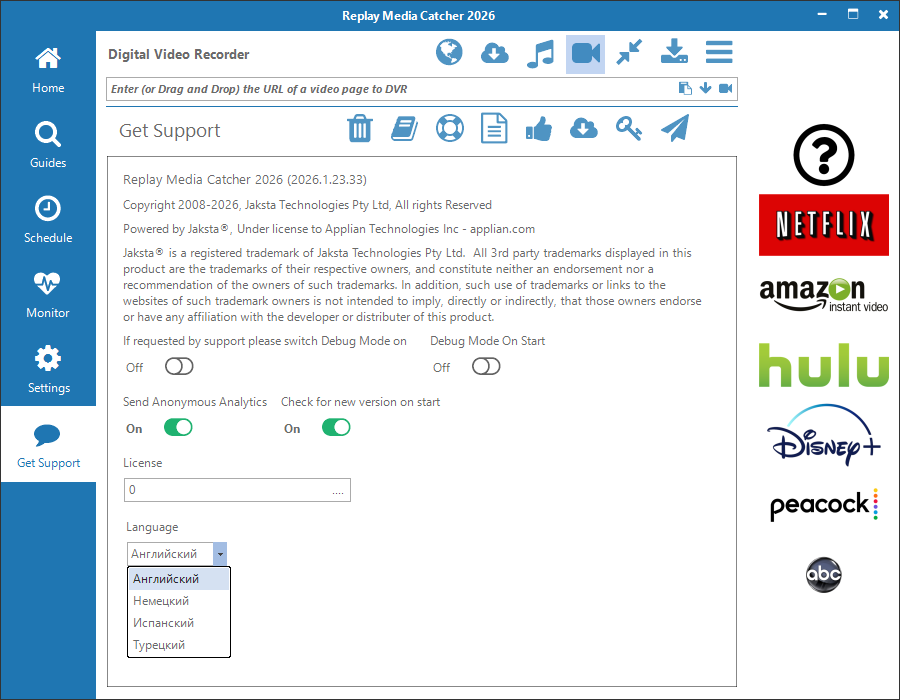Click the thumbs up icon
Viewport: 900px width, 700px height.
pyautogui.click(x=539, y=128)
